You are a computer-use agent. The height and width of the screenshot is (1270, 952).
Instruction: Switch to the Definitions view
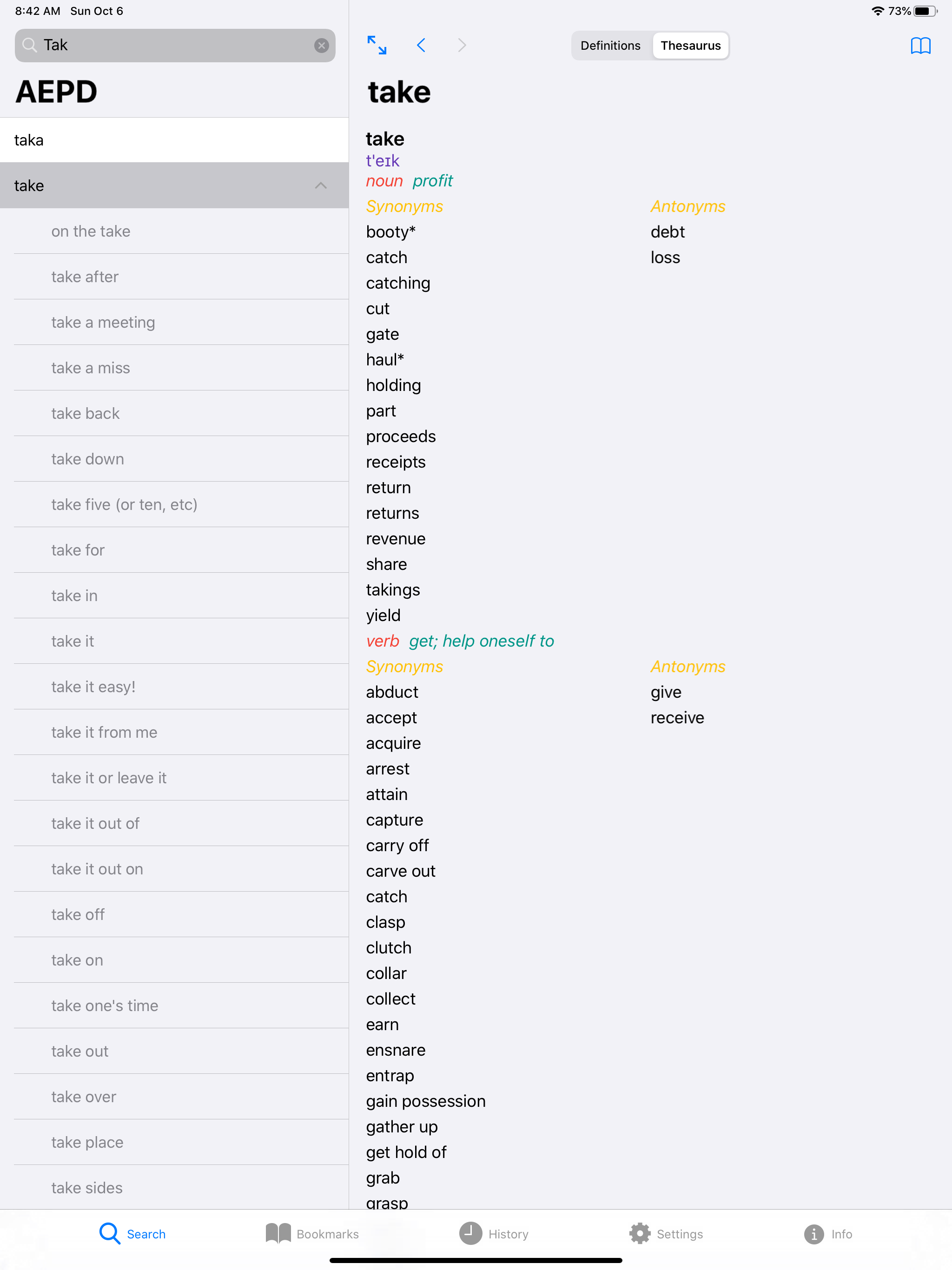(610, 46)
